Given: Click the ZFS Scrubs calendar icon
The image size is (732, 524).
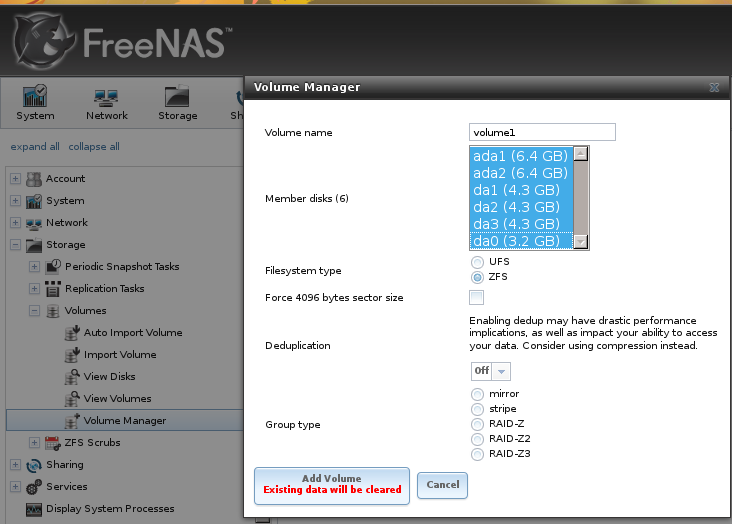Looking at the screenshot, I should 53,443.
